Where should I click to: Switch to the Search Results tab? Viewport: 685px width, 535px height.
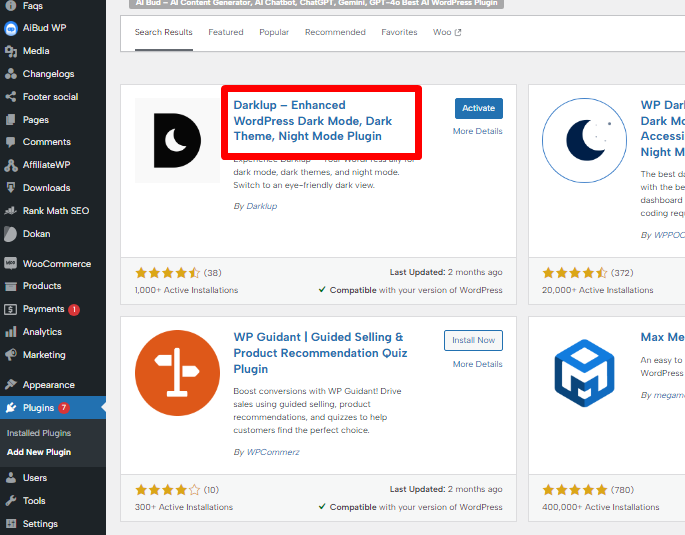click(x=163, y=32)
